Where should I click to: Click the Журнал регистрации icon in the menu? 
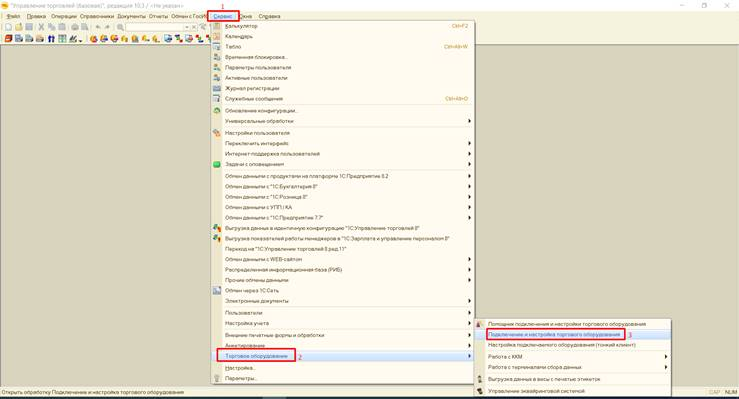[217, 88]
